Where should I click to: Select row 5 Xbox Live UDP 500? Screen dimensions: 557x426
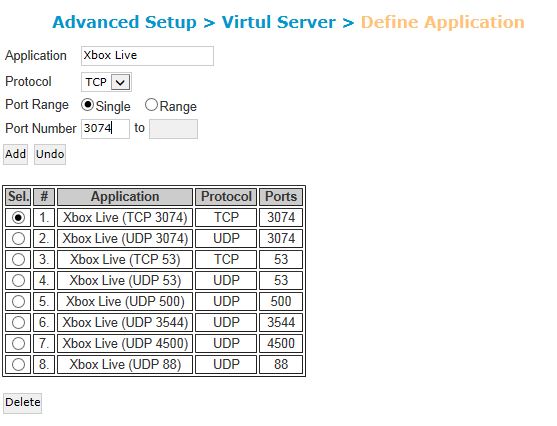(x=18, y=301)
